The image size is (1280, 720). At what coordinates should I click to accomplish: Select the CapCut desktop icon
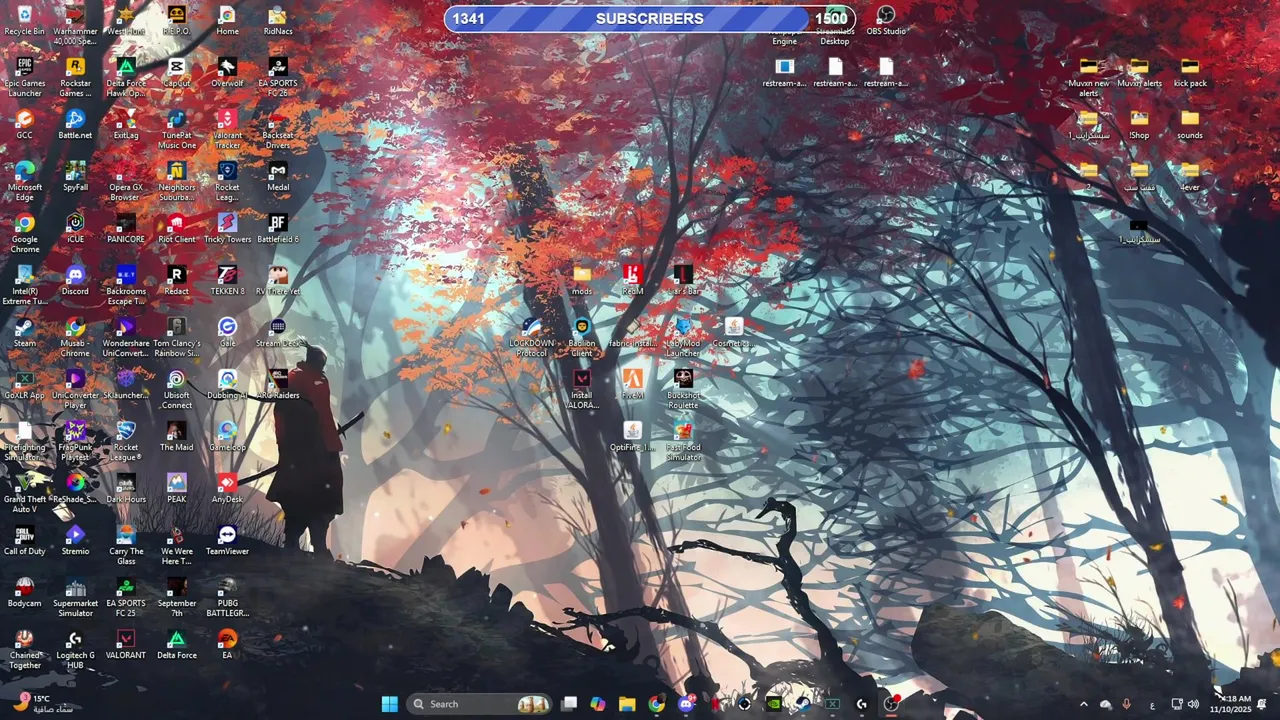pos(176,72)
